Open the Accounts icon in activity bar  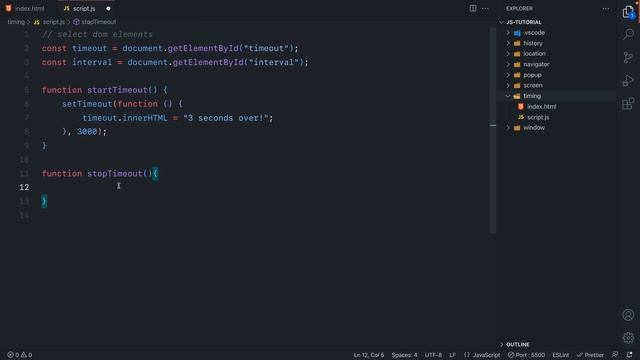coord(628,315)
